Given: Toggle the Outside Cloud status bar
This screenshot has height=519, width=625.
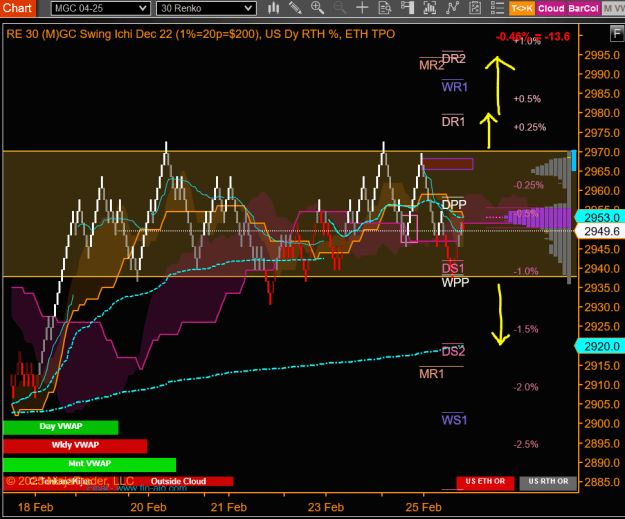Looking at the screenshot, I should click(178, 481).
